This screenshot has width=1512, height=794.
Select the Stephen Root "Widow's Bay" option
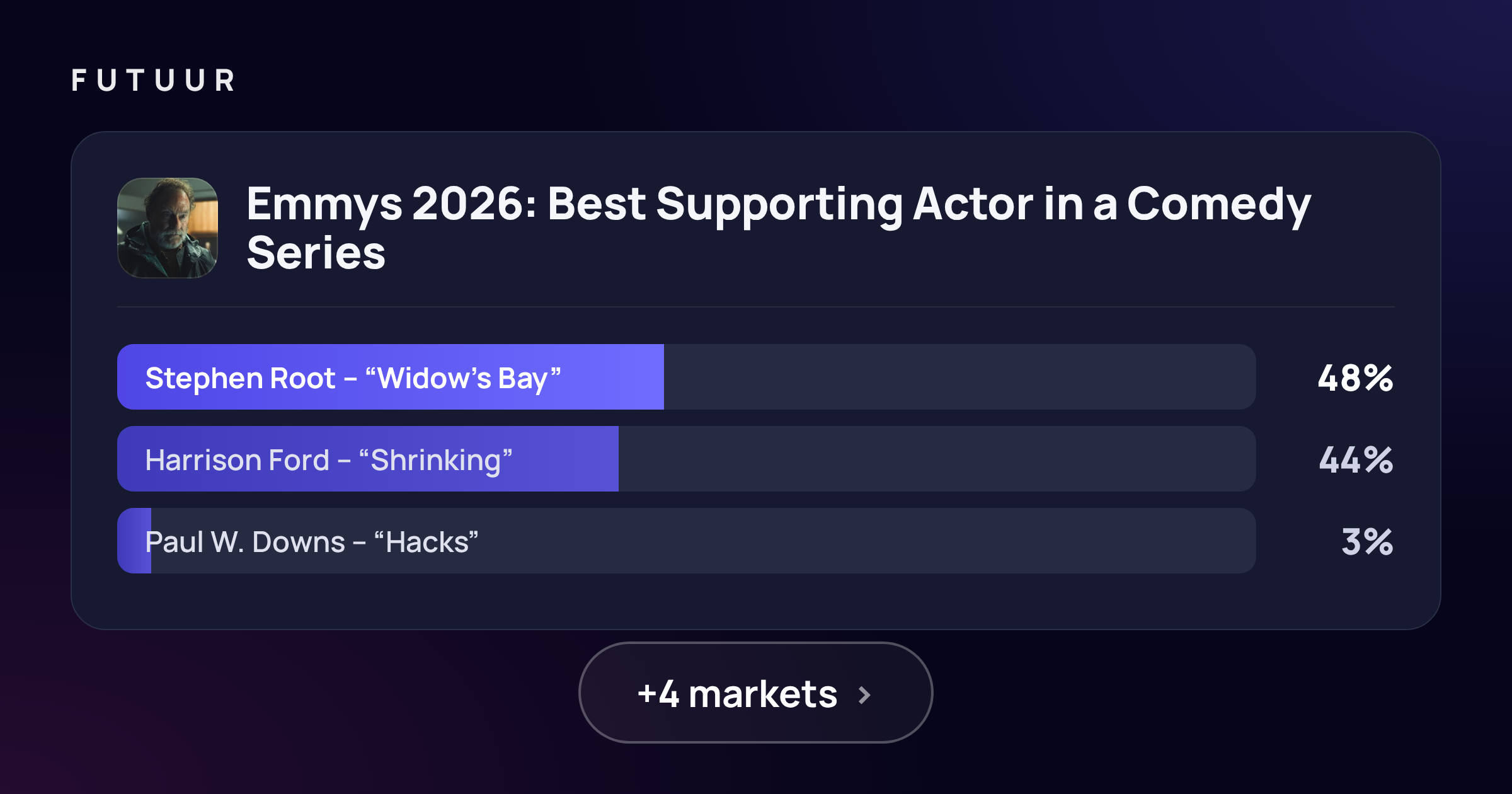tap(687, 377)
